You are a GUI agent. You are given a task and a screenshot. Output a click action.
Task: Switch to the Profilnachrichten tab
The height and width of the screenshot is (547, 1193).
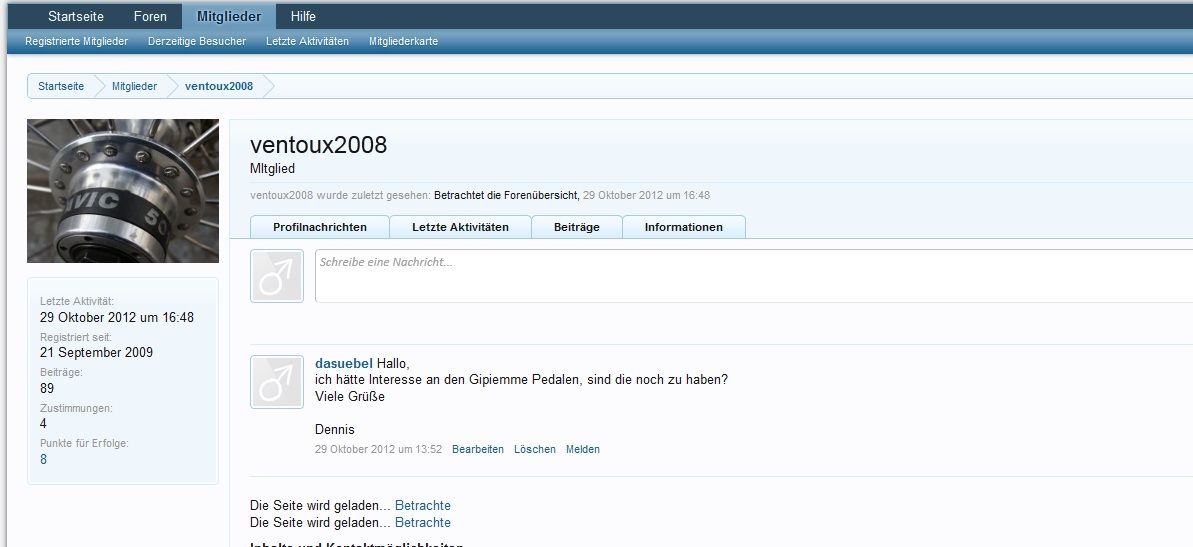319,227
